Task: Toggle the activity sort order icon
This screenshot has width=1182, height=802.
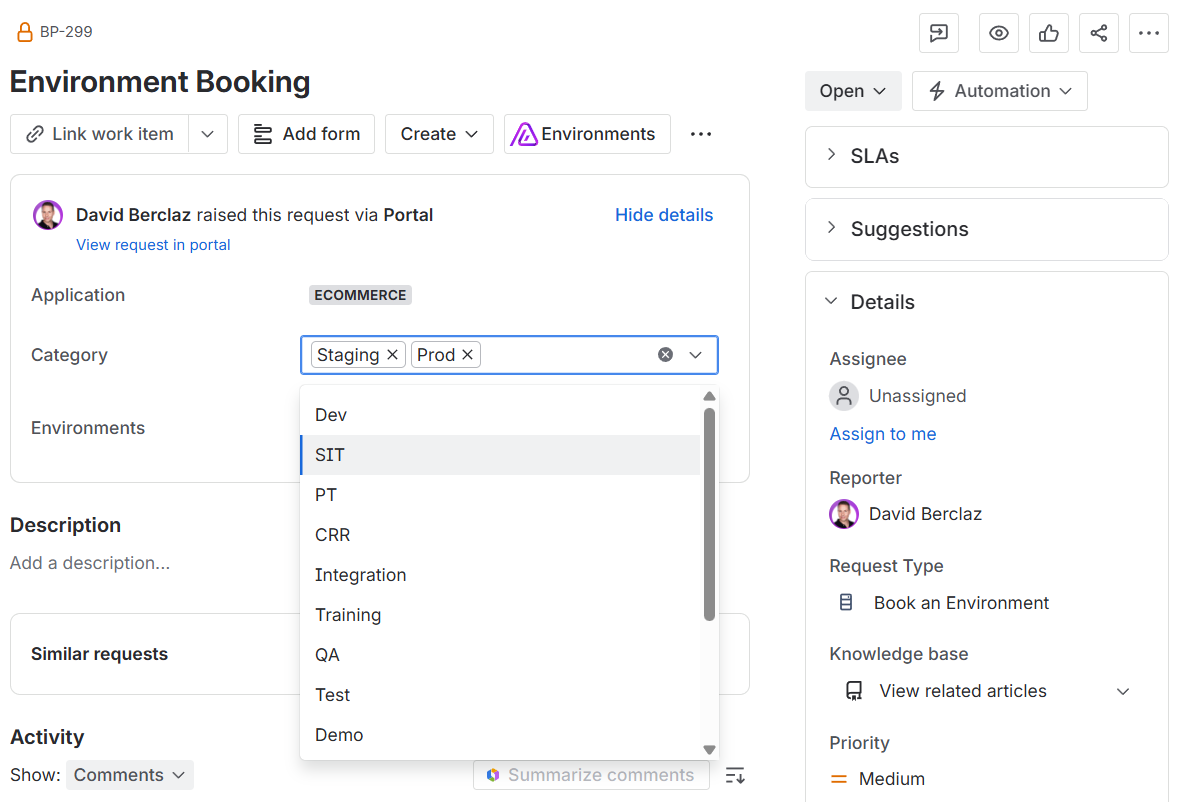Action: (735, 775)
